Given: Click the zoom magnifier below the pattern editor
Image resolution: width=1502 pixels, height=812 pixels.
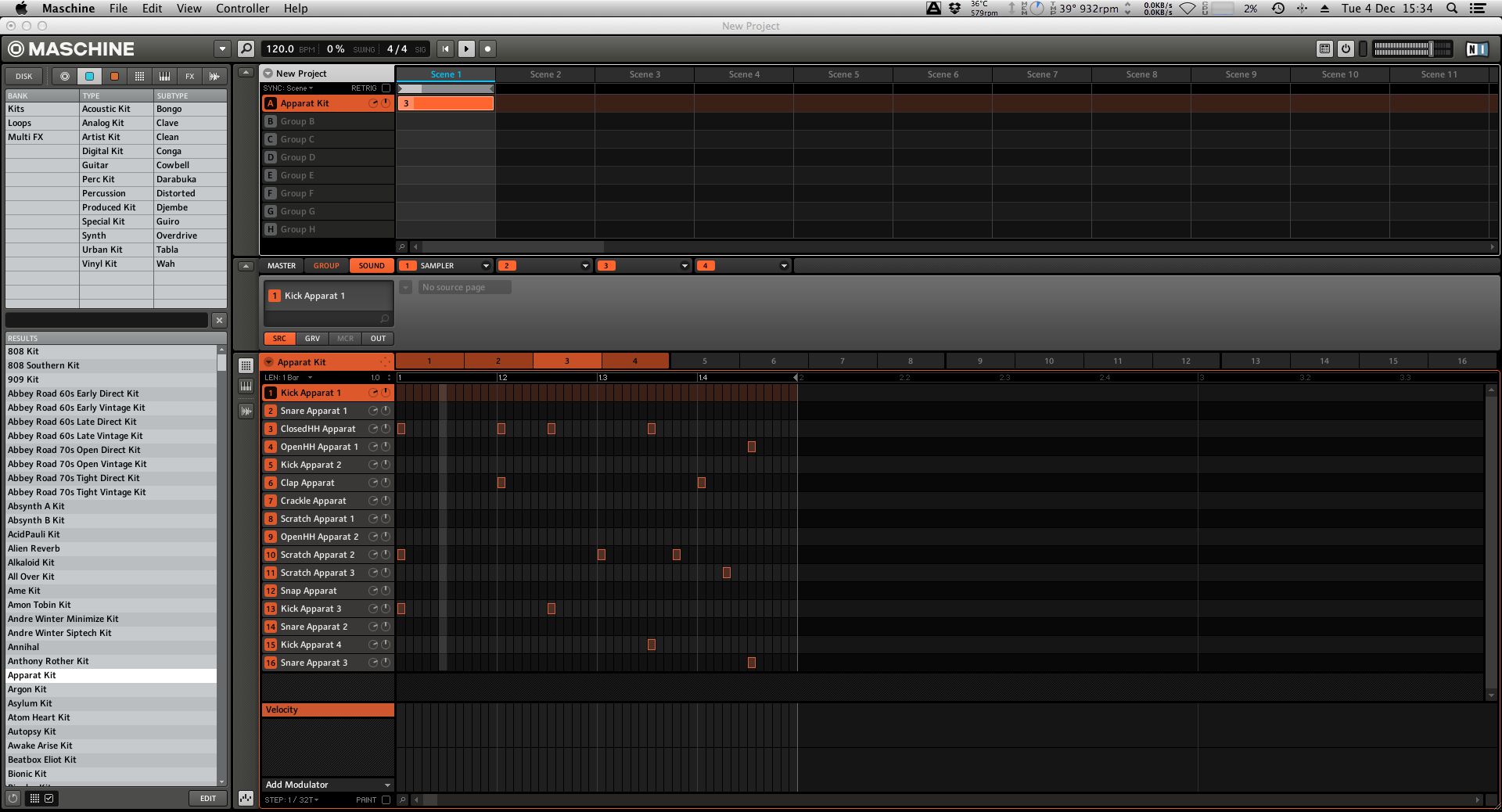Looking at the screenshot, I should tap(402, 799).
